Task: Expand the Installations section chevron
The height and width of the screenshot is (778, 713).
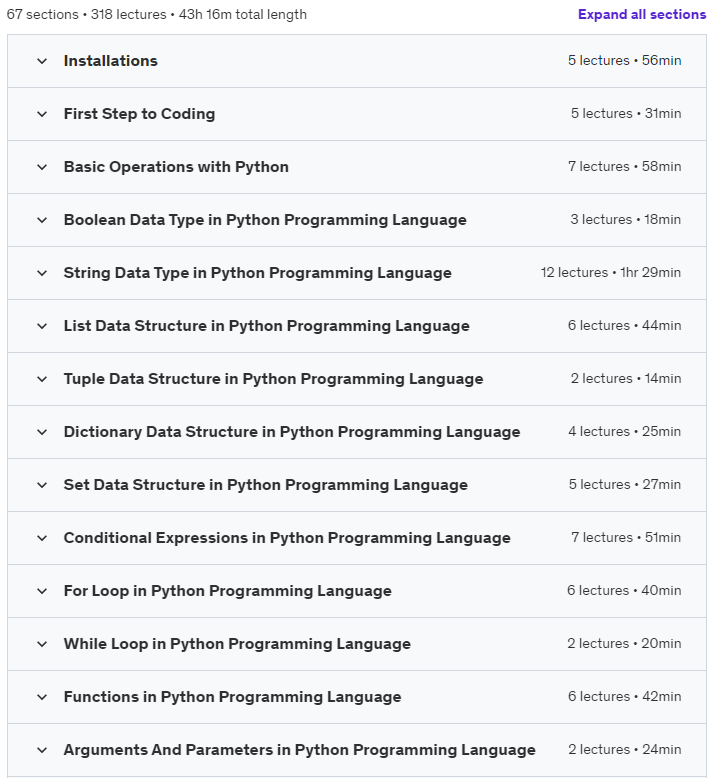Action: click(42, 61)
